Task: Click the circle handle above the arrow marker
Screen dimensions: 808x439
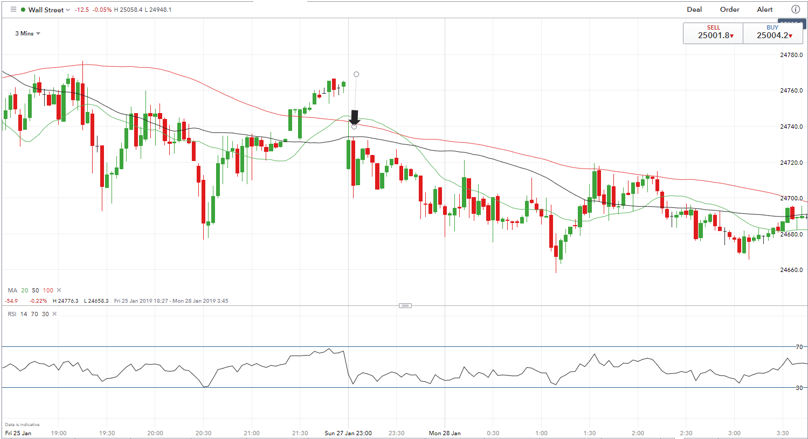Action: click(356, 74)
